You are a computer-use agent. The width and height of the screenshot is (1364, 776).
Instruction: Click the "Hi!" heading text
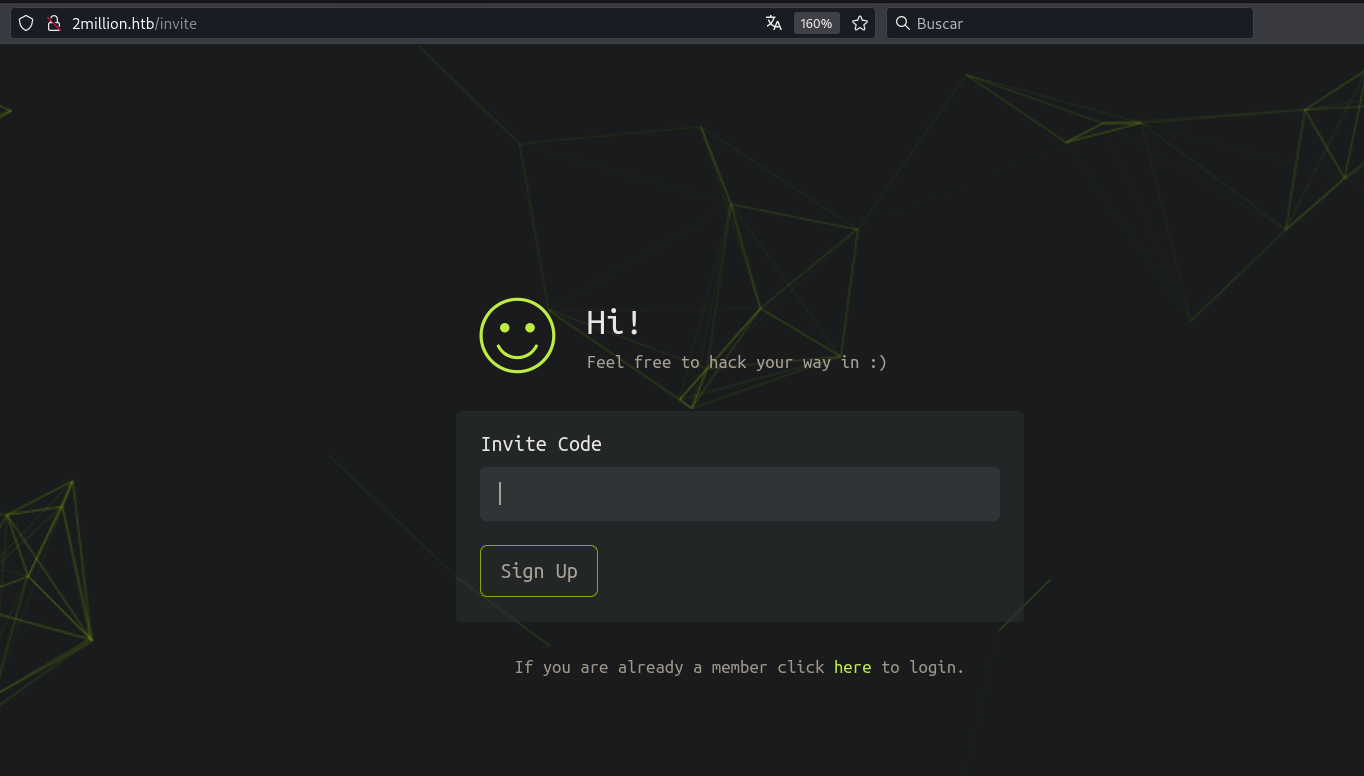pyautogui.click(x=613, y=322)
